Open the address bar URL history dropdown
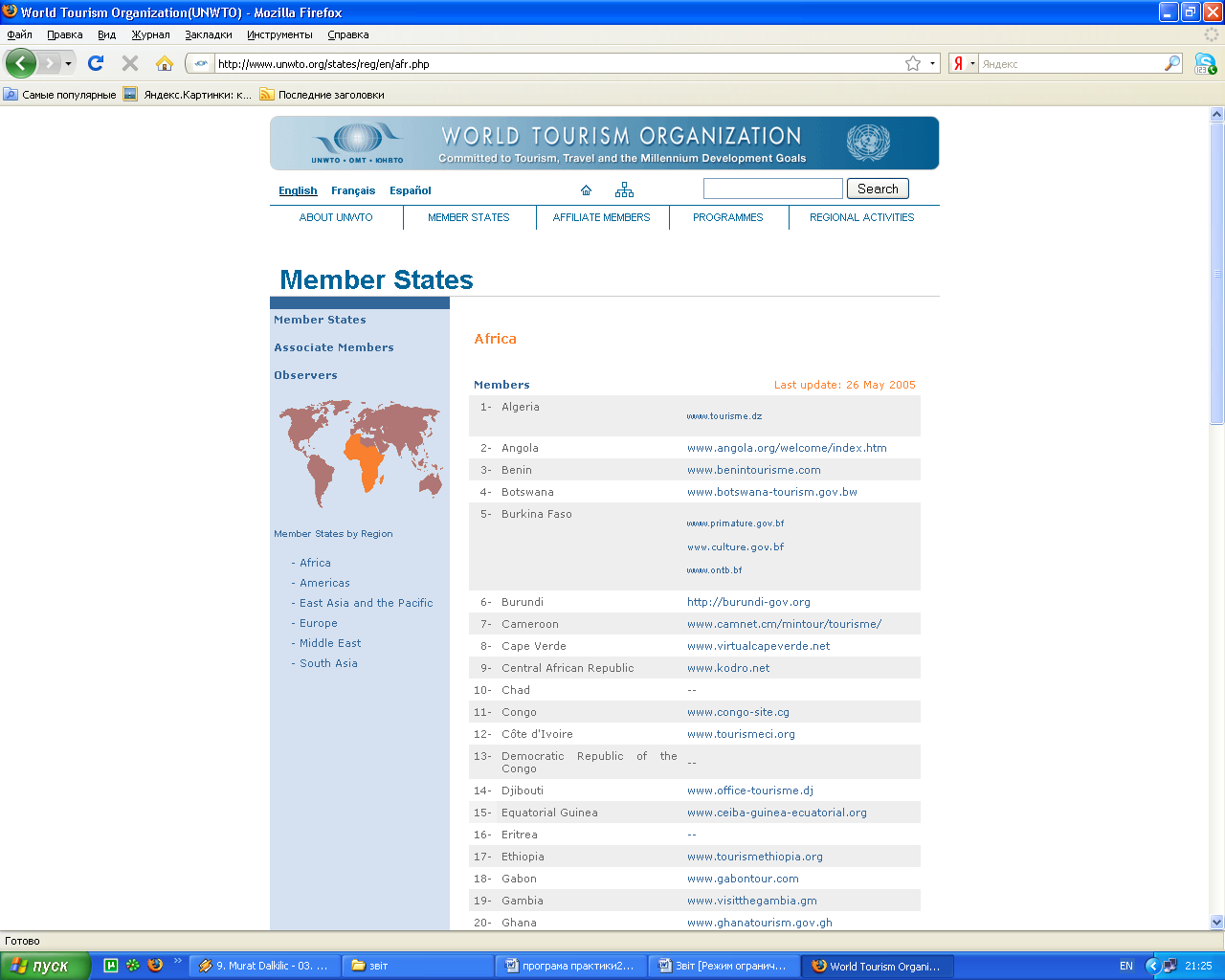 pyautogui.click(x=932, y=64)
